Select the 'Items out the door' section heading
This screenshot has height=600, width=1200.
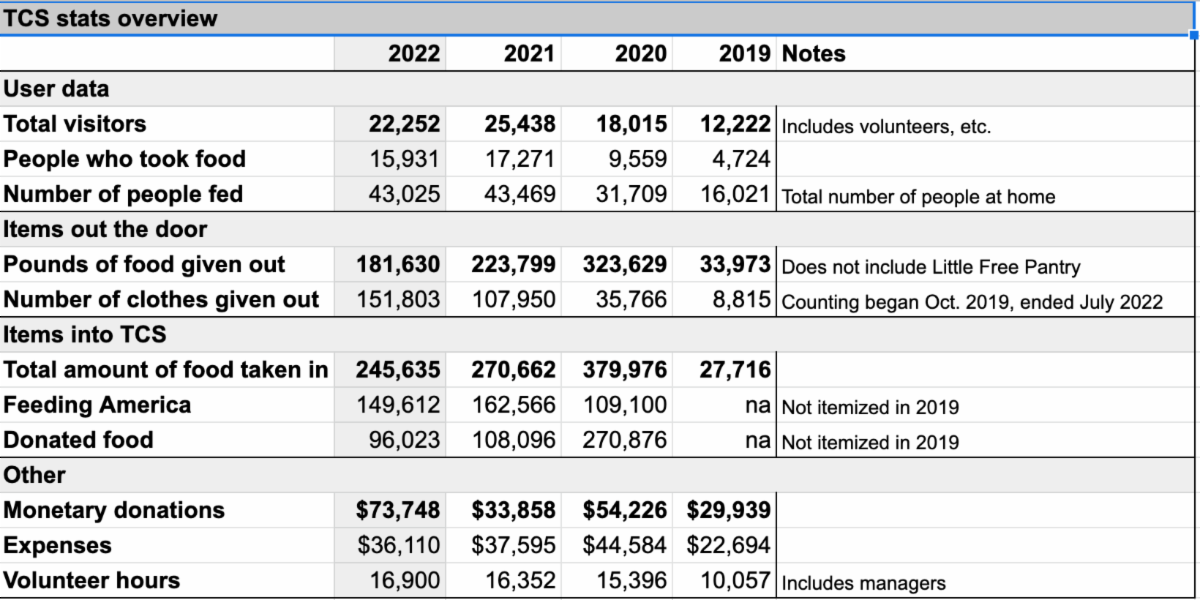(x=105, y=229)
